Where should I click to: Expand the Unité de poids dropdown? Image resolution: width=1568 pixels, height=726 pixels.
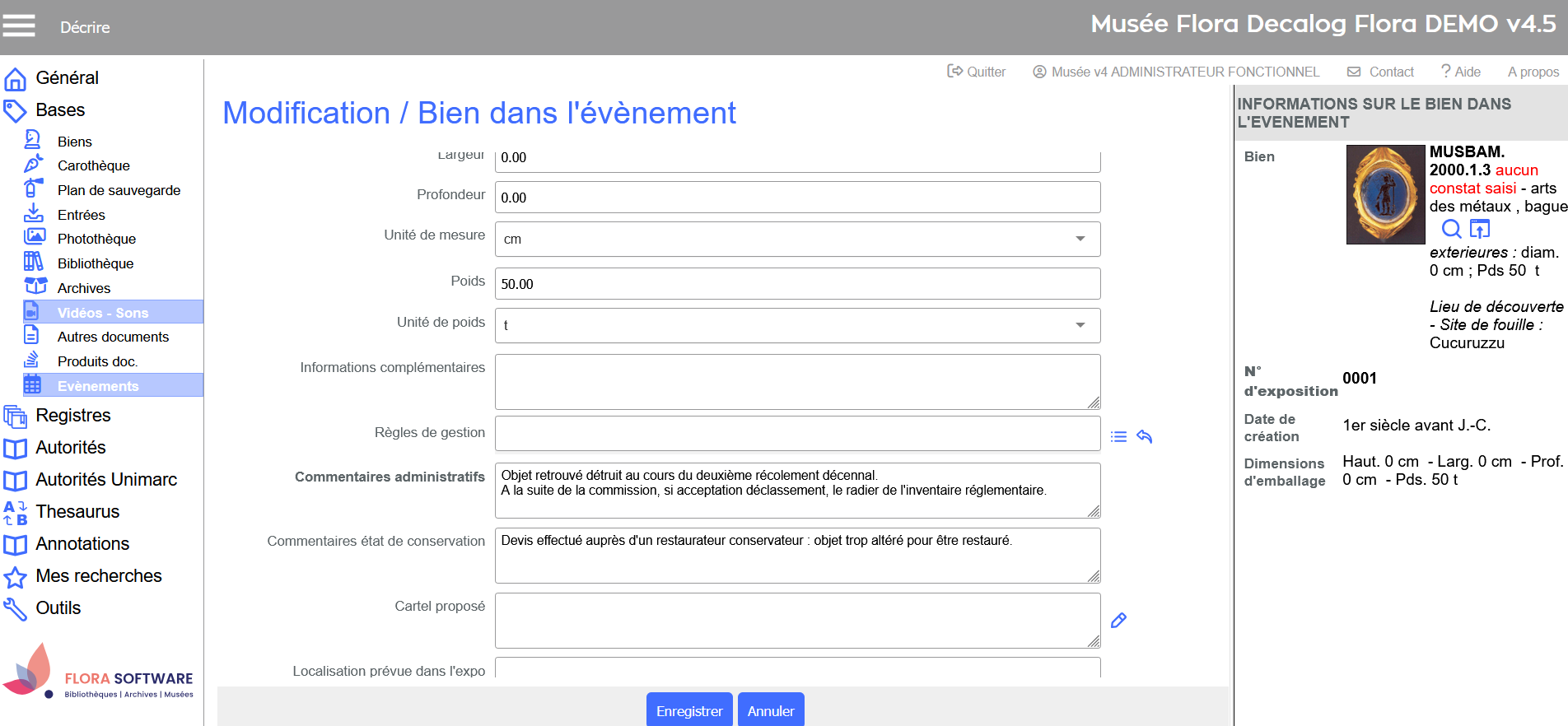(x=796, y=325)
